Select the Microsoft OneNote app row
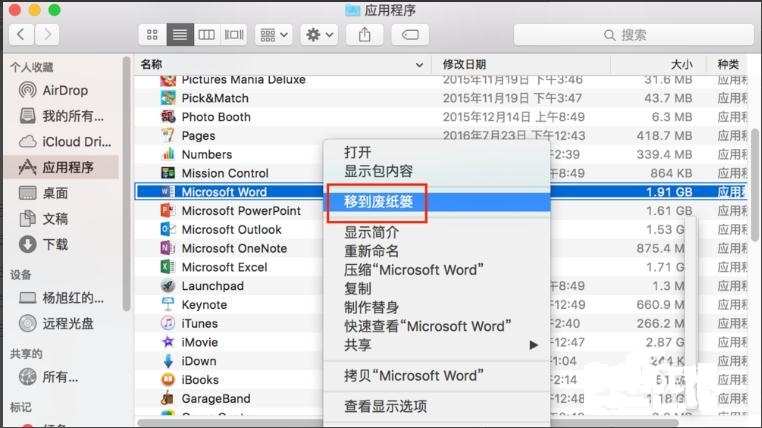Screen dimensions: 762x428 [228, 248]
